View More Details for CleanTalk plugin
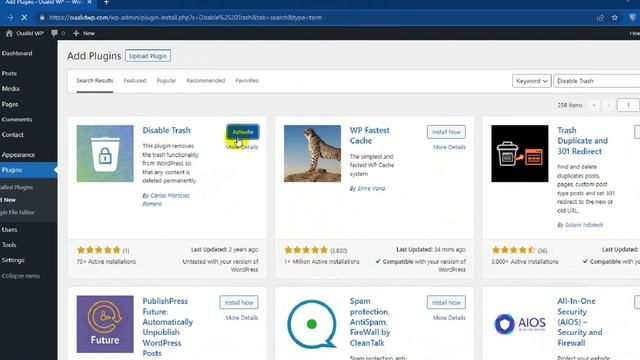The image size is (640, 360). [449, 318]
